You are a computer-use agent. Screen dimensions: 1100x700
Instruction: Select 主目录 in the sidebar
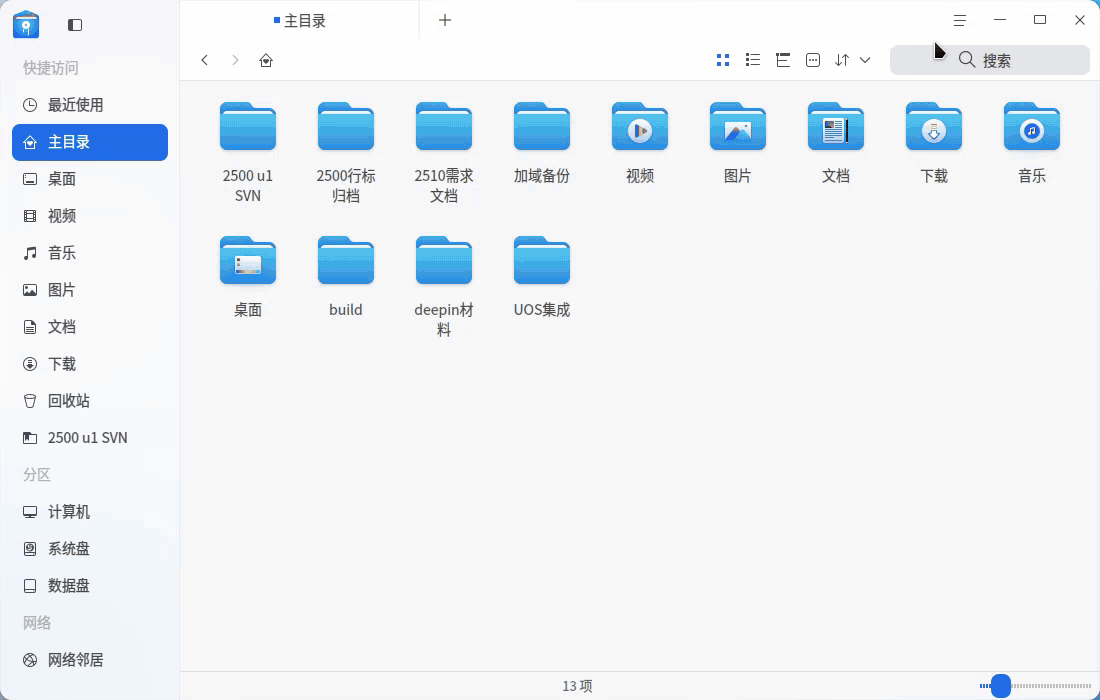tap(90, 142)
